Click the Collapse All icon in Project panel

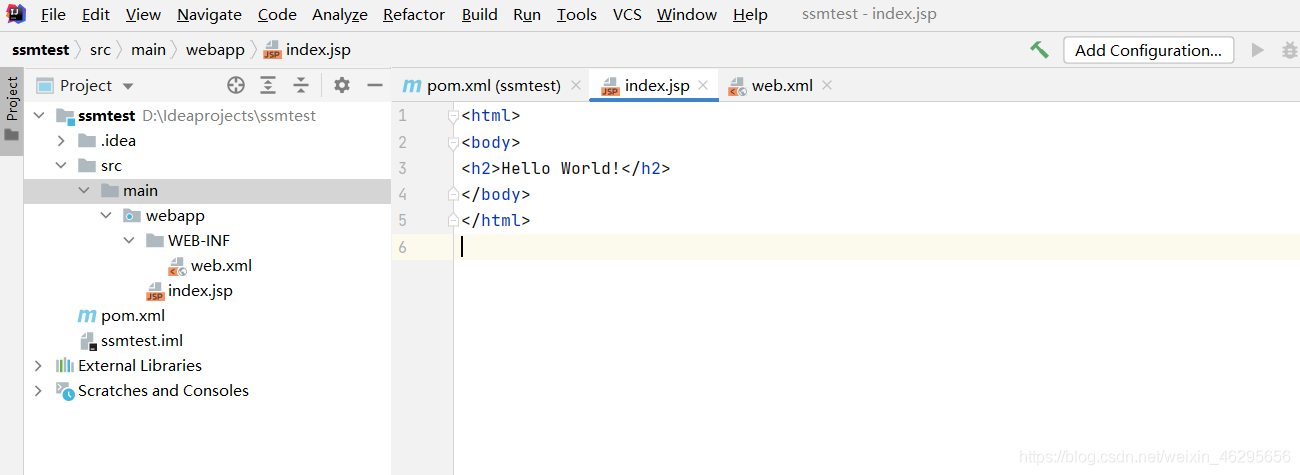click(x=301, y=85)
